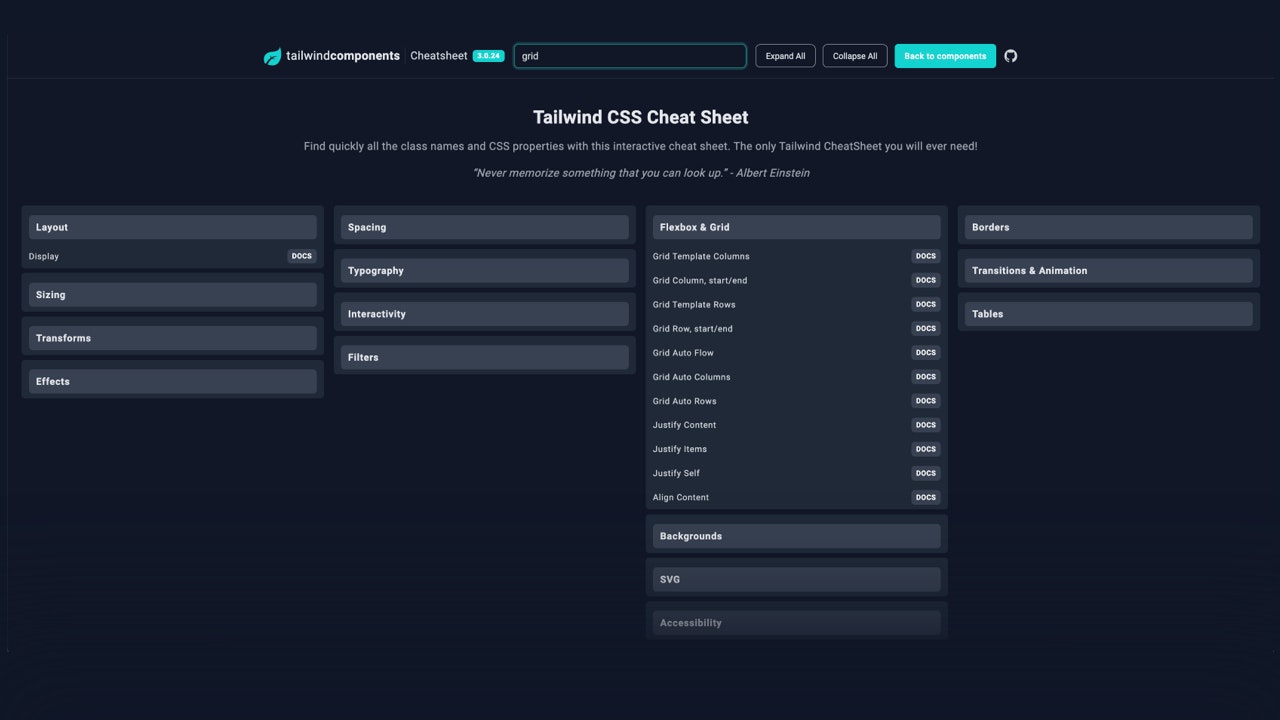Click the Albert Einstein quote line
Screen dimensions: 1280x720
coord(641,173)
